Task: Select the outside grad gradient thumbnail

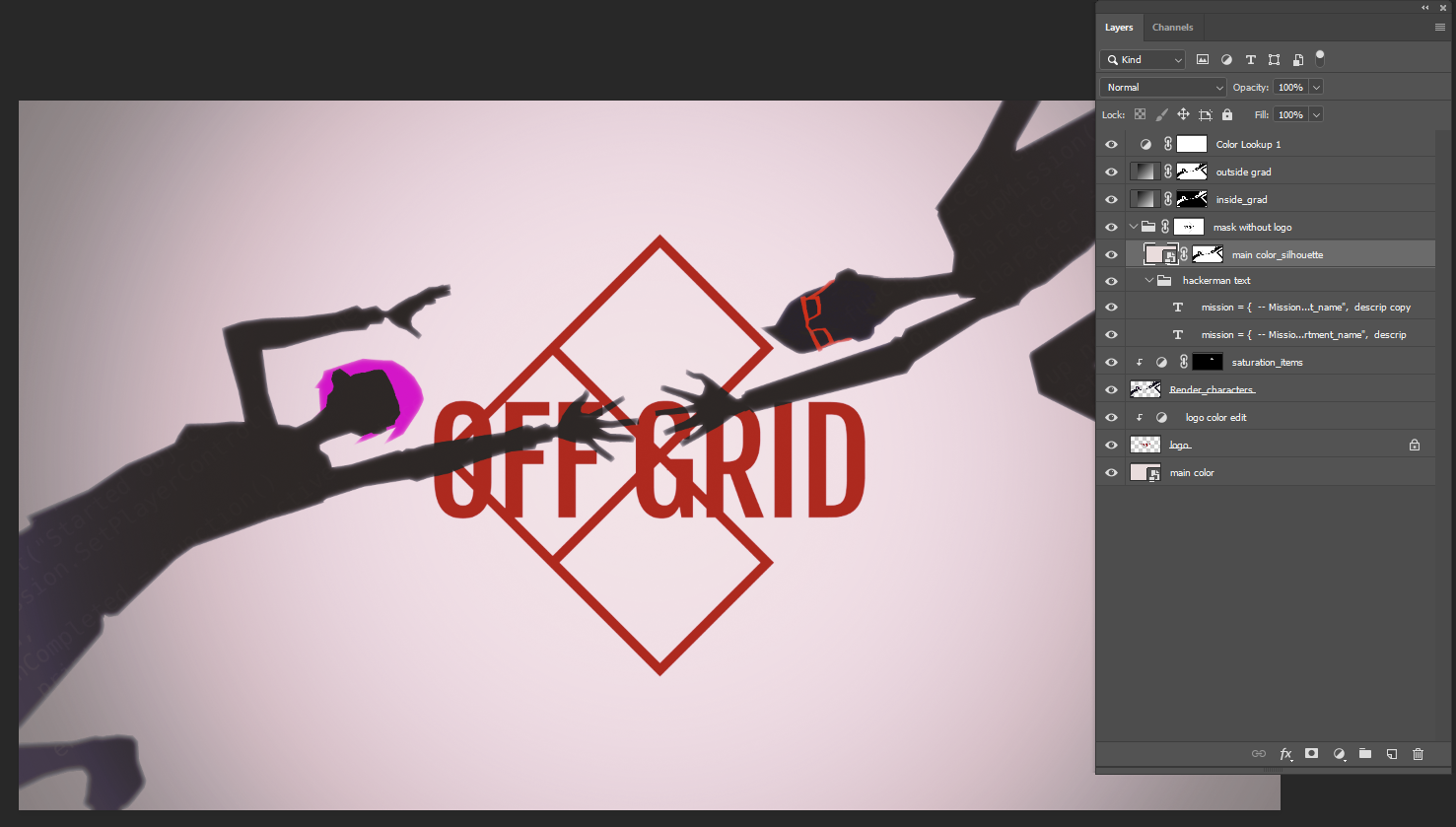Action: [1144, 172]
